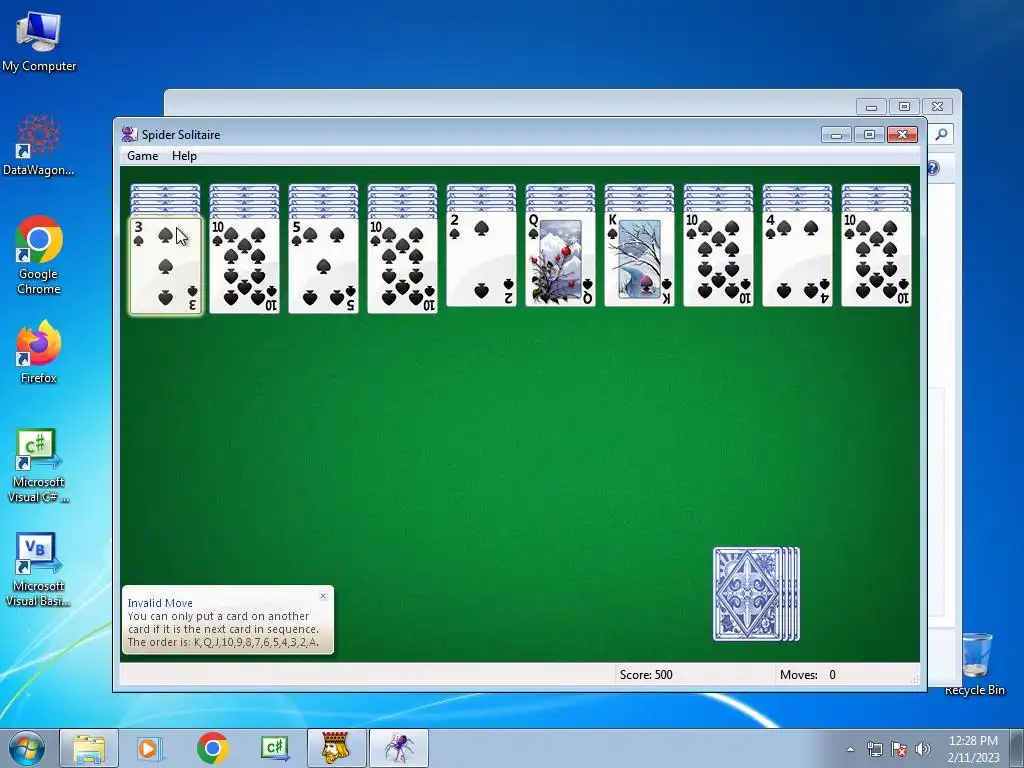Viewport: 1024px width, 768px height.
Task: Switch to Solitaire king taskbar icon
Action: [x=337, y=748]
